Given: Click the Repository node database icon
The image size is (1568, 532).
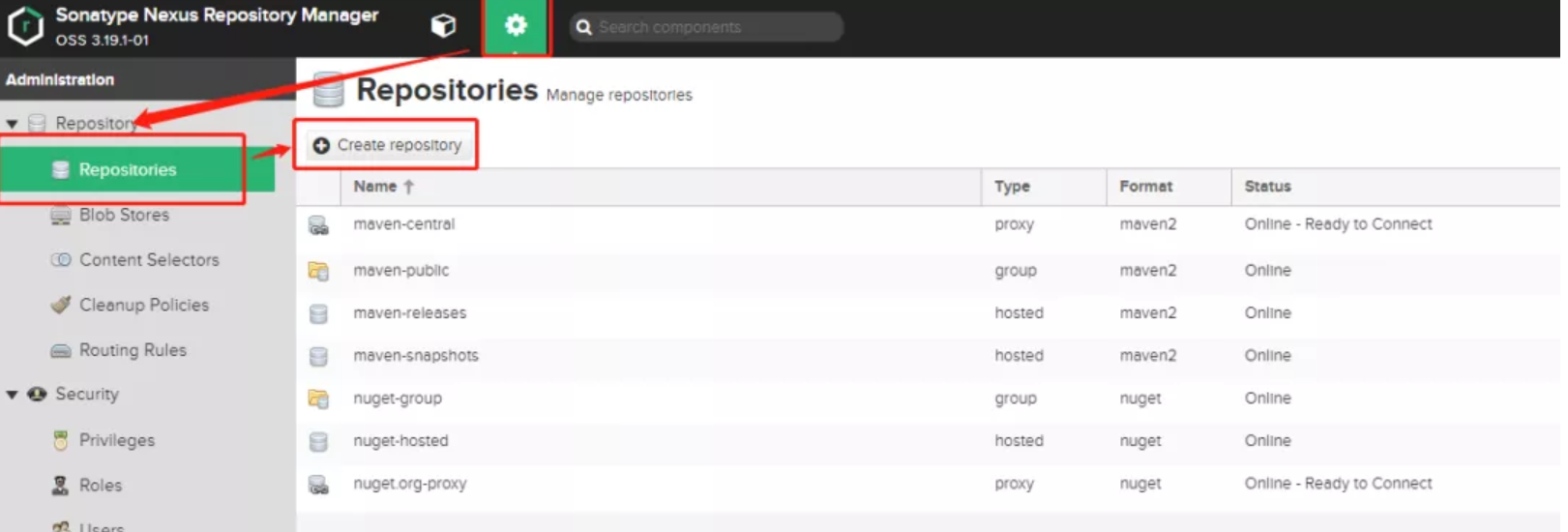Looking at the screenshot, I should pyautogui.click(x=37, y=123).
